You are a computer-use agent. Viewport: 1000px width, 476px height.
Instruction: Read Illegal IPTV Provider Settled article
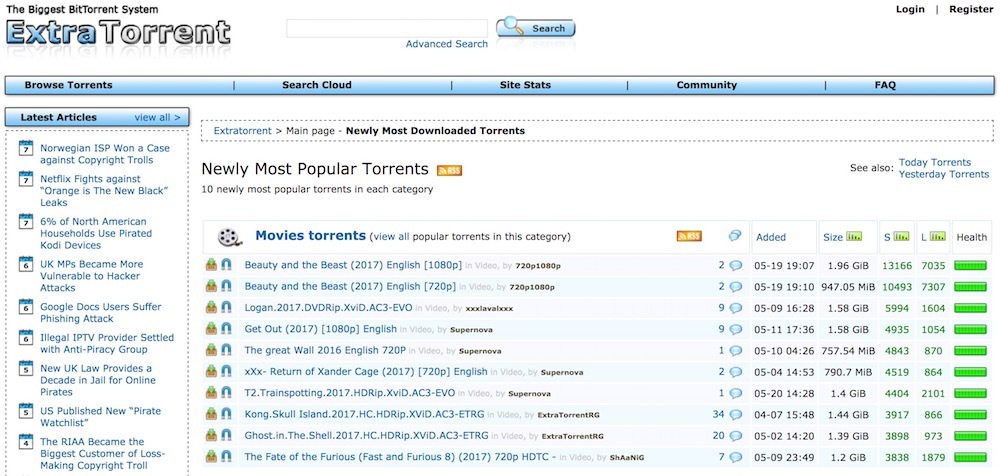[107, 343]
